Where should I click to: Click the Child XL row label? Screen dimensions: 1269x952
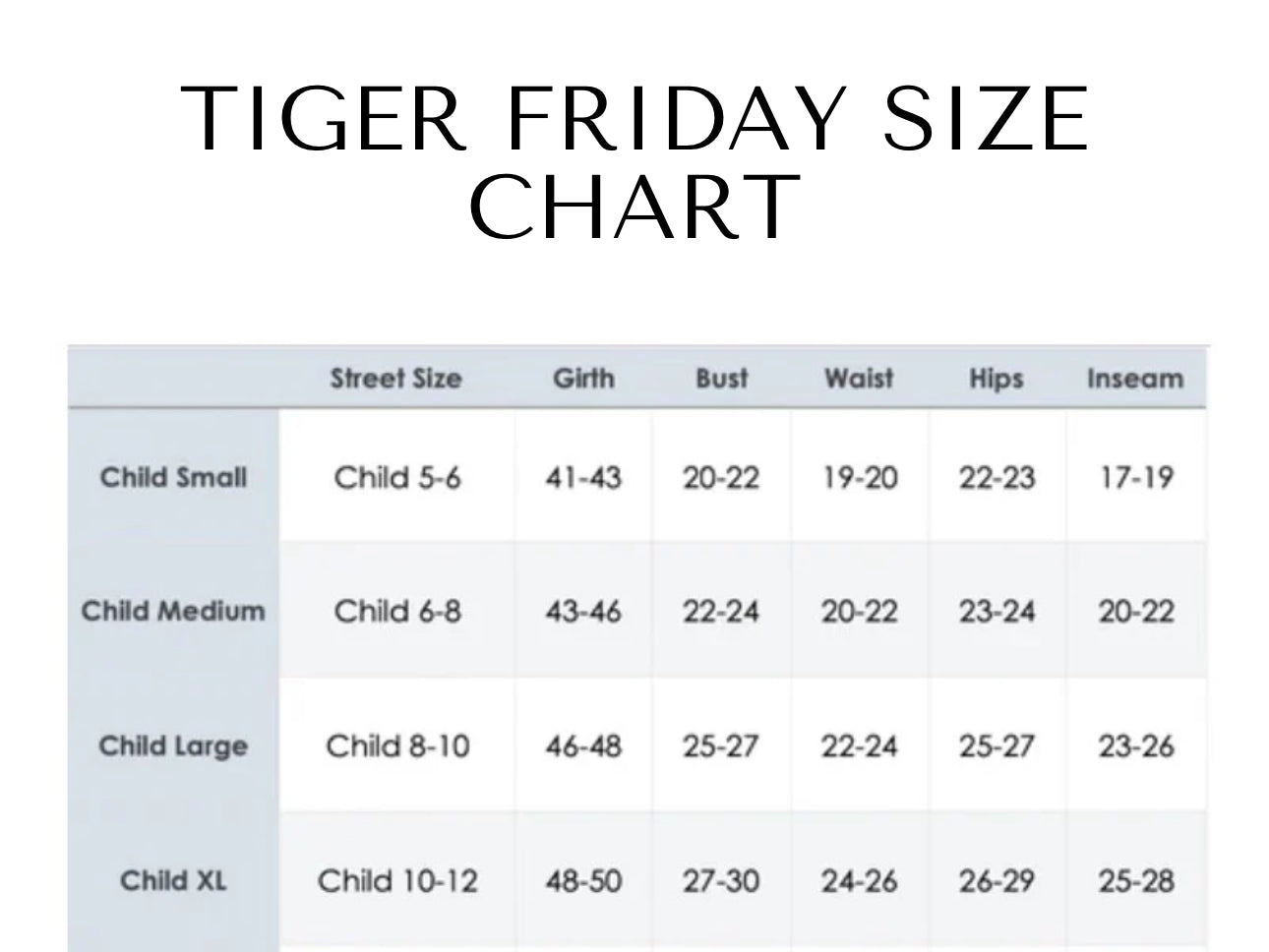pos(173,880)
